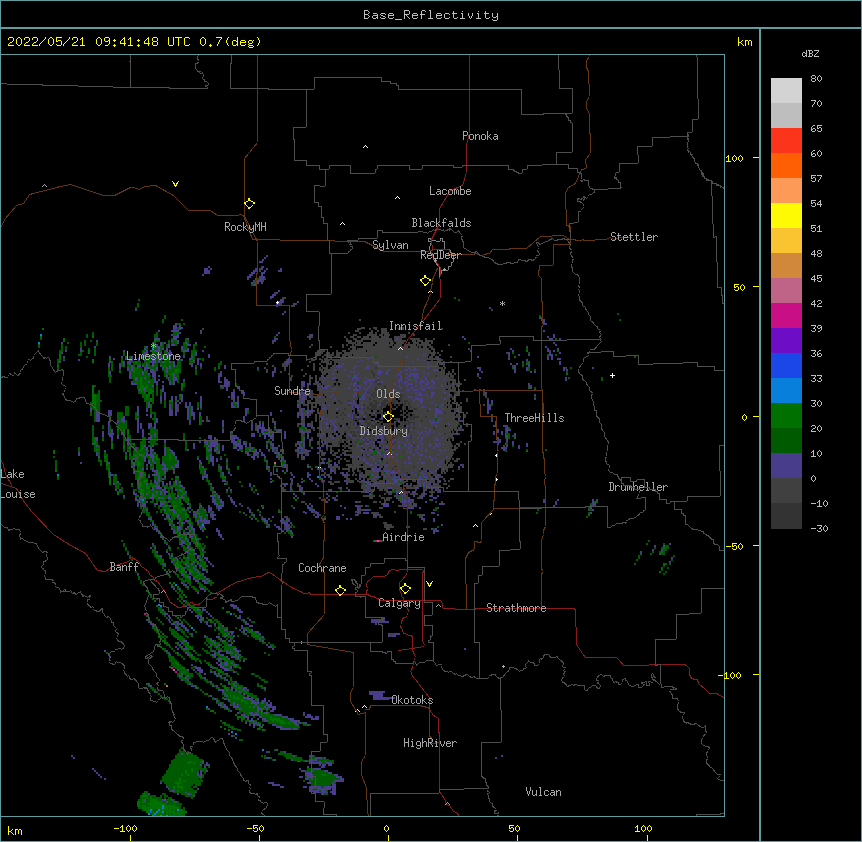
Task: Select the Lacombe city label
Action: [450, 191]
